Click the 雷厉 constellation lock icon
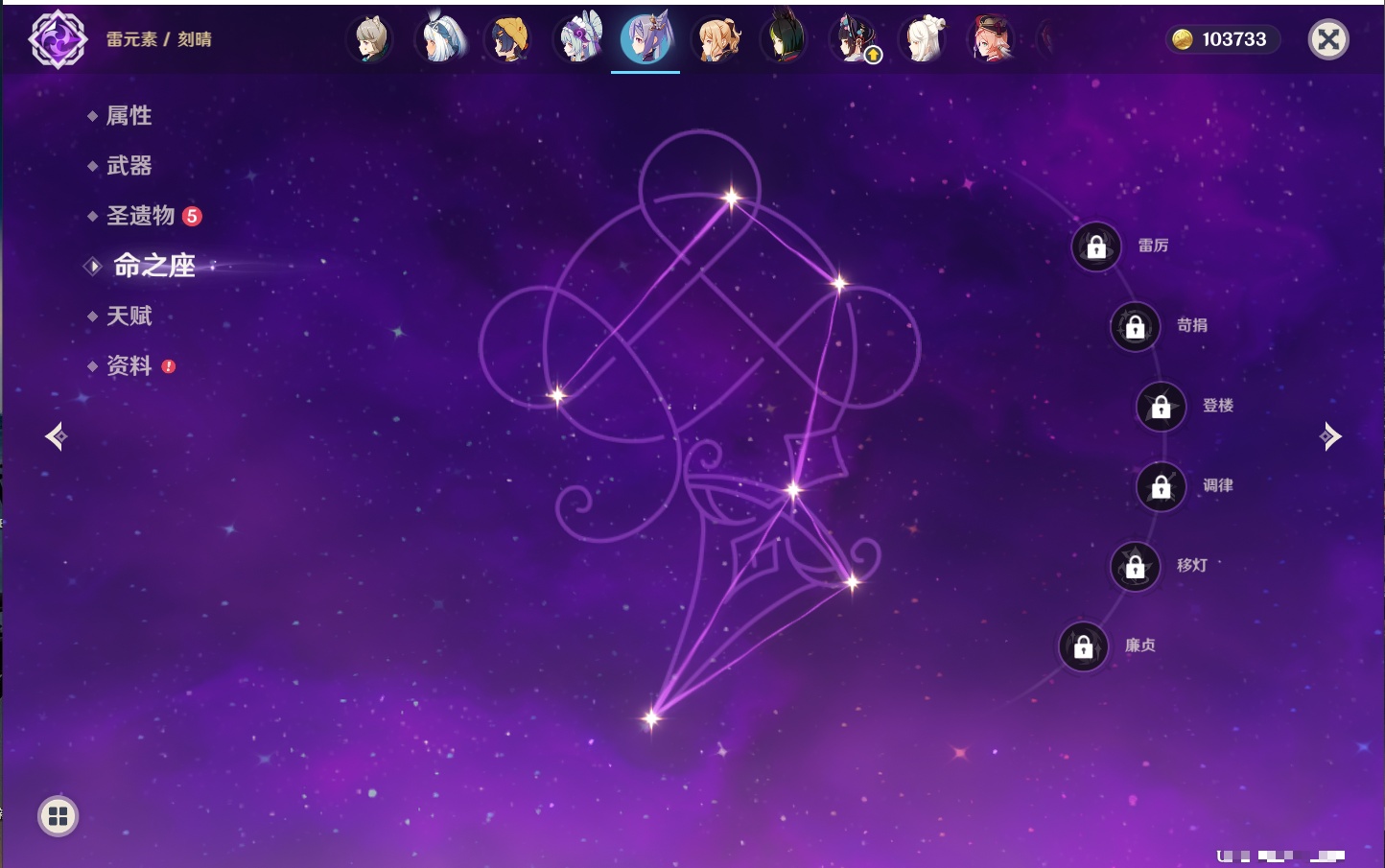This screenshot has height=868, width=1385. pyautogui.click(x=1096, y=246)
